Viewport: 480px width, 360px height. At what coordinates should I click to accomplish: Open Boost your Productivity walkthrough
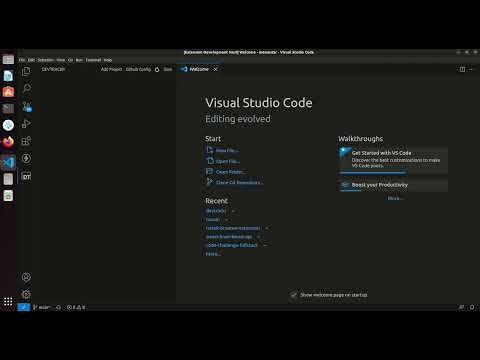(x=393, y=185)
